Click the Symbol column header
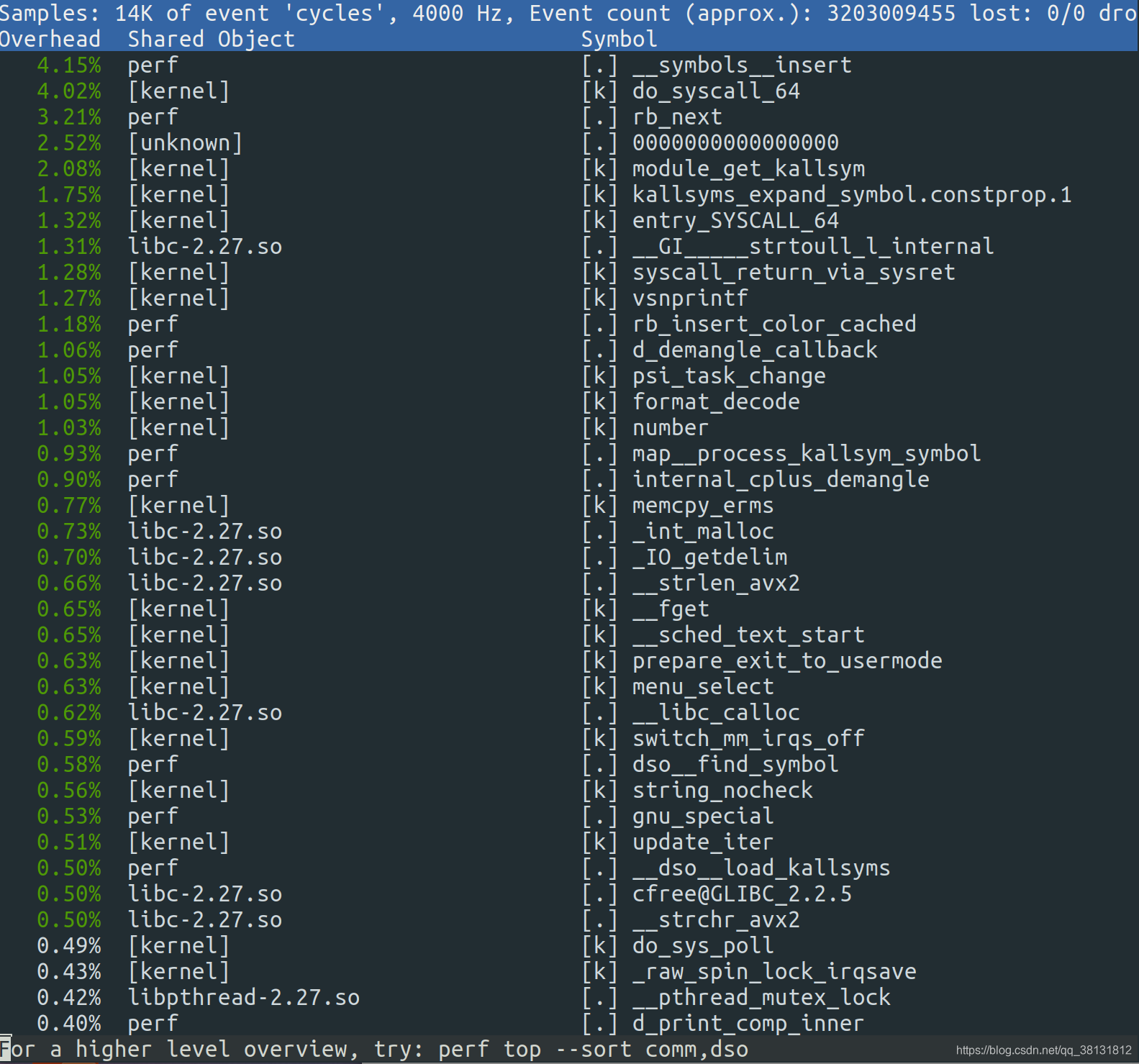 pos(620,39)
